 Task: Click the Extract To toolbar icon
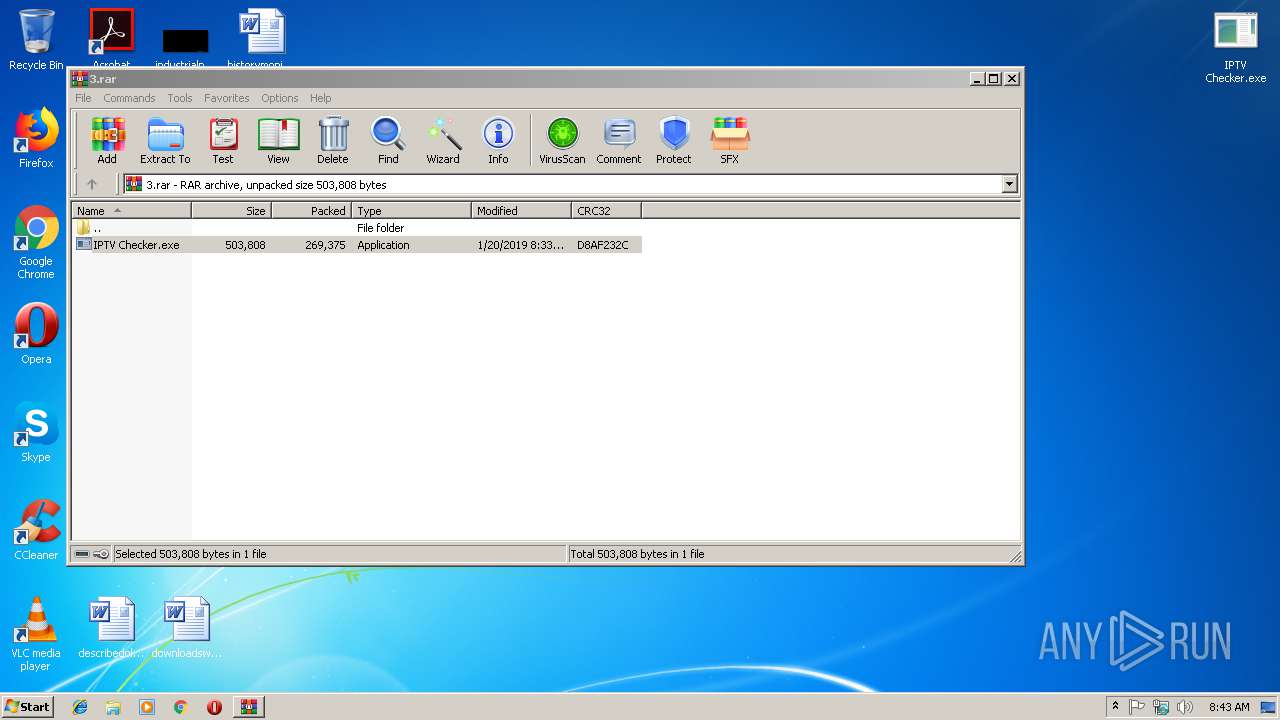click(x=165, y=140)
